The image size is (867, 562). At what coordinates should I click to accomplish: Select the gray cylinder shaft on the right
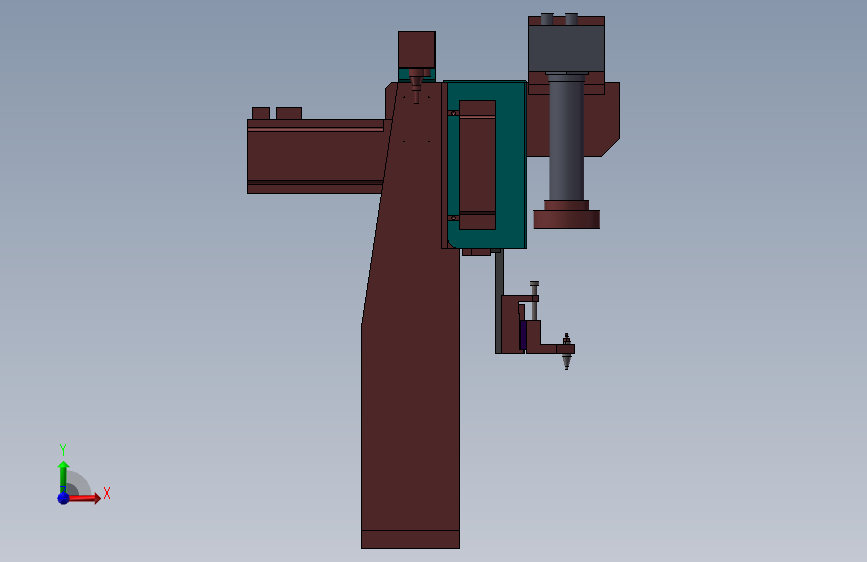point(567,138)
